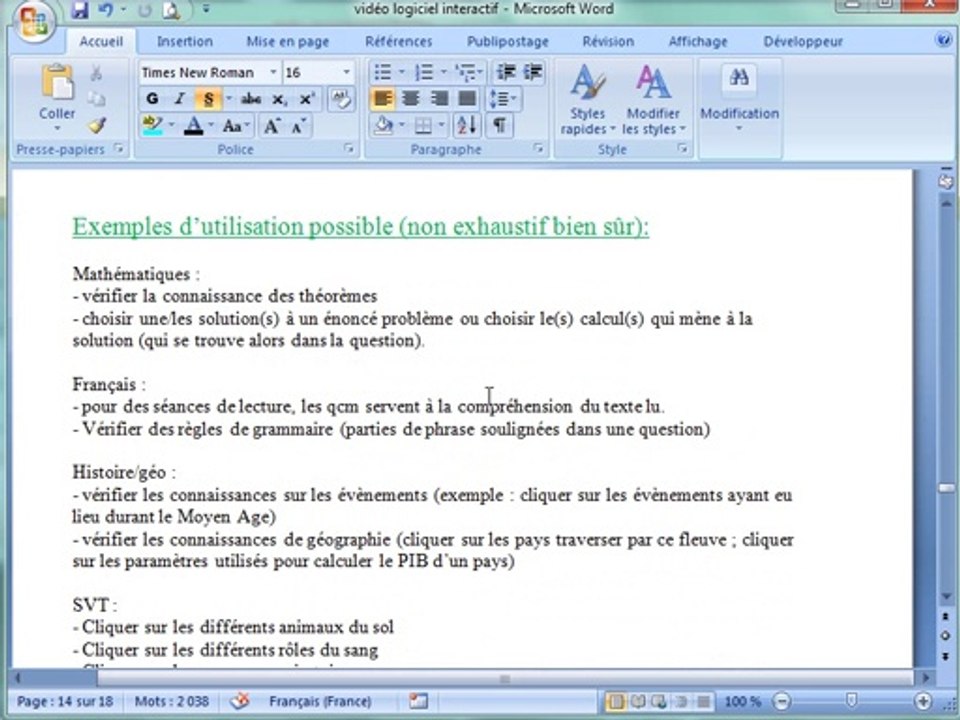Align text right
This screenshot has width=960, height=720.
click(438, 99)
